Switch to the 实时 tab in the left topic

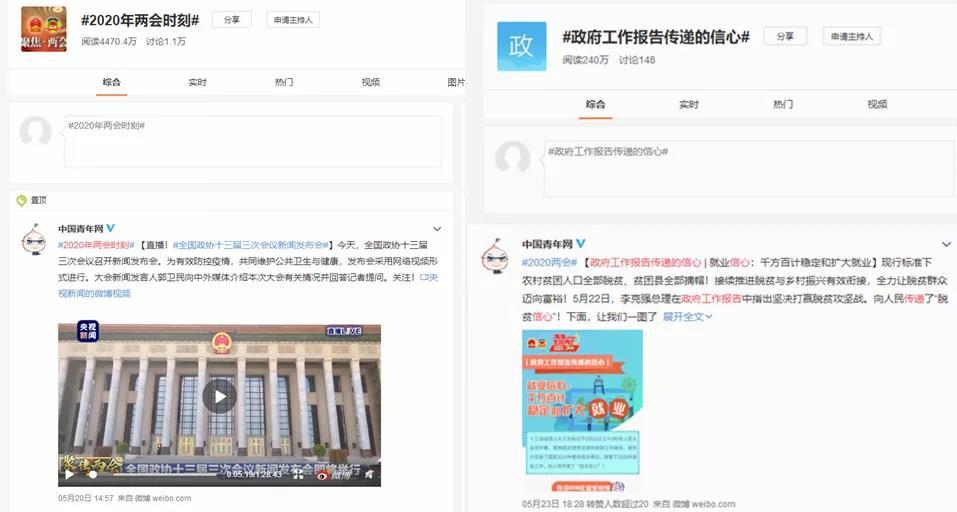198,82
